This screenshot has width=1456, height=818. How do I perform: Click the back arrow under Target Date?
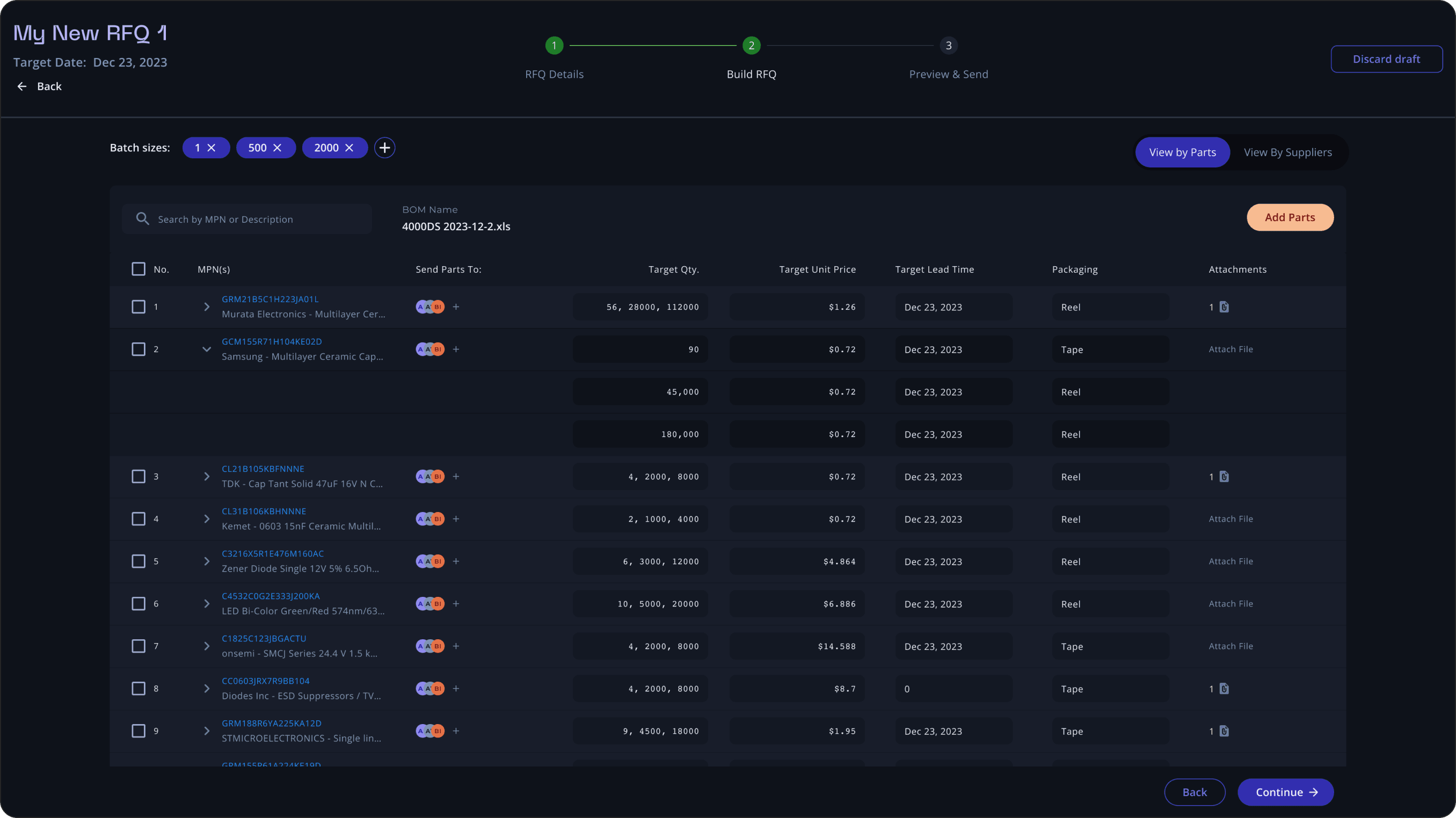tap(22, 86)
